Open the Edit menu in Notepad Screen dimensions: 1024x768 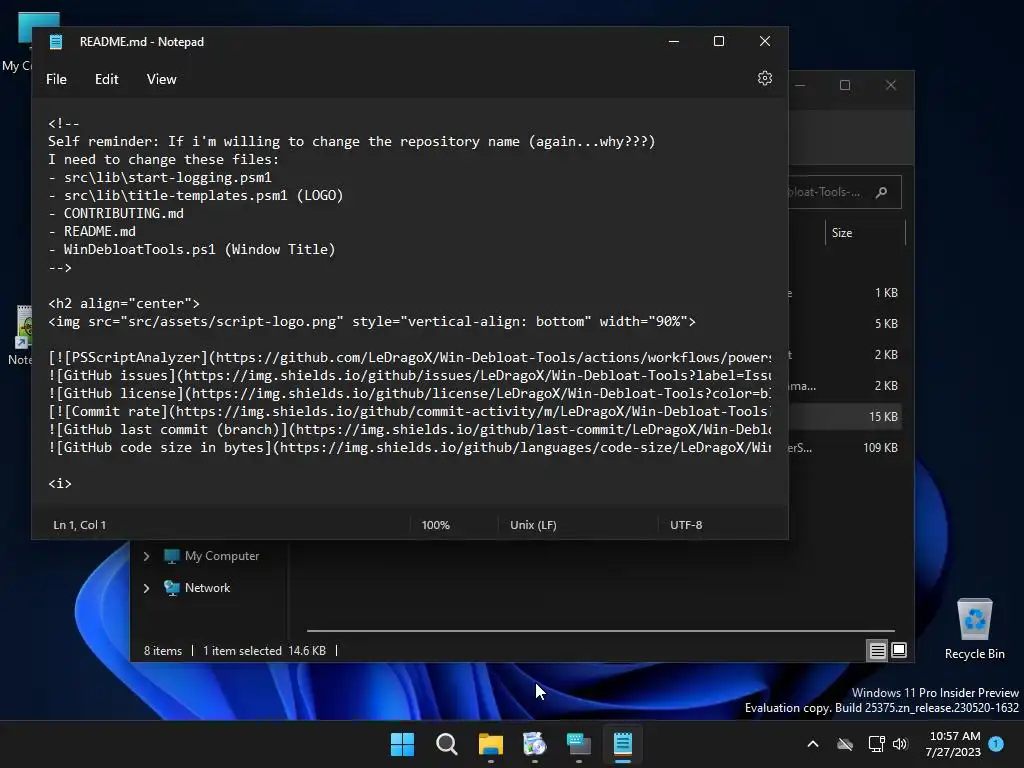[x=106, y=79]
